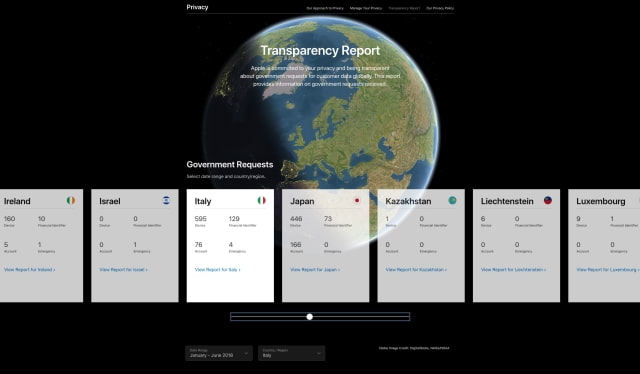Open Our Approach to Privacy tab
This screenshot has width=640, height=374.
[325, 8]
